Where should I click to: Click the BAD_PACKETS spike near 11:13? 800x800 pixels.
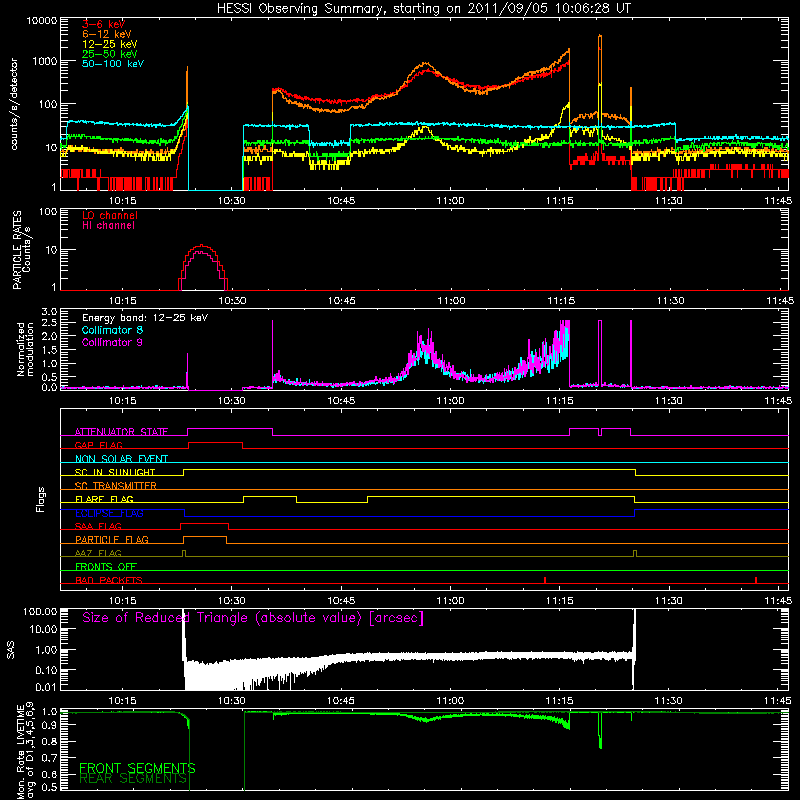pyautogui.click(x=545, y=580)
